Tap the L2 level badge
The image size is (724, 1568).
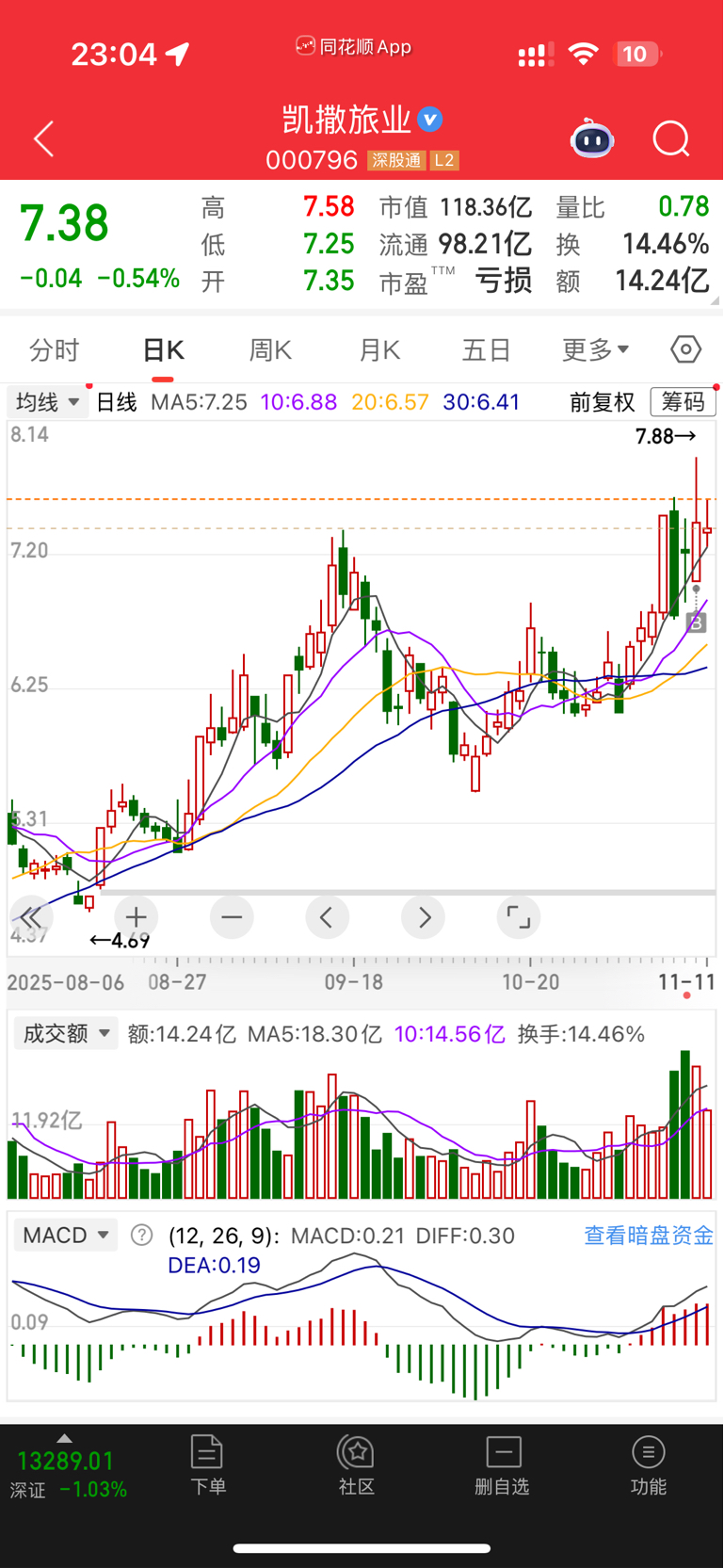(x=444, y=160)
